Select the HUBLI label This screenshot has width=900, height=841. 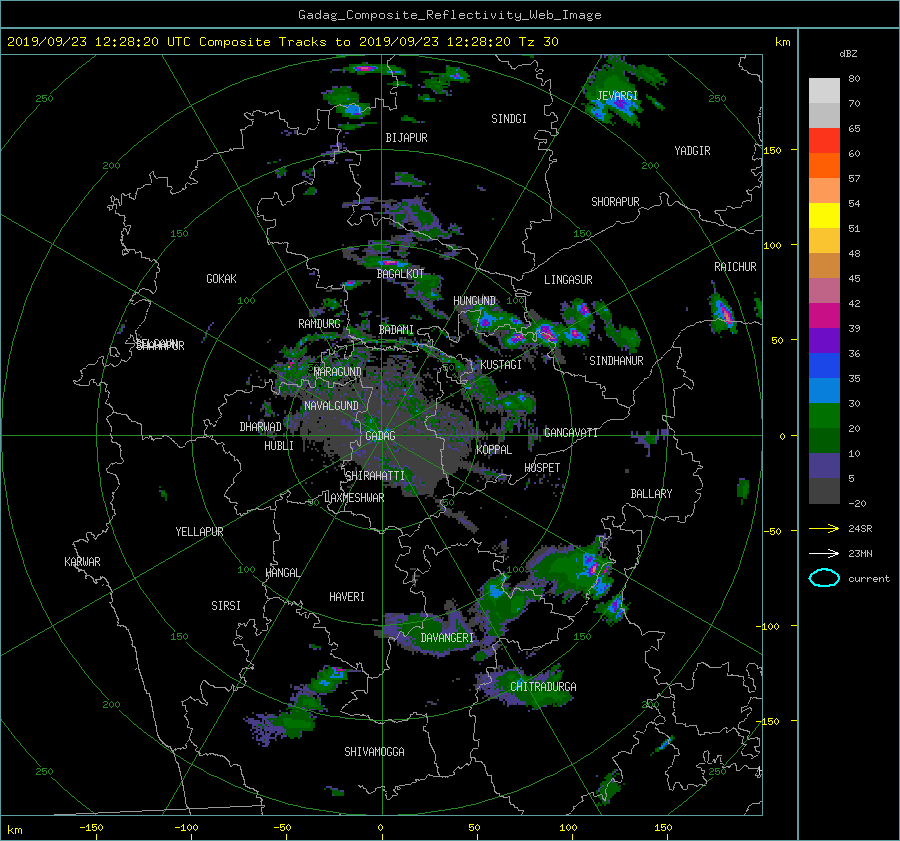coord(278,446)
